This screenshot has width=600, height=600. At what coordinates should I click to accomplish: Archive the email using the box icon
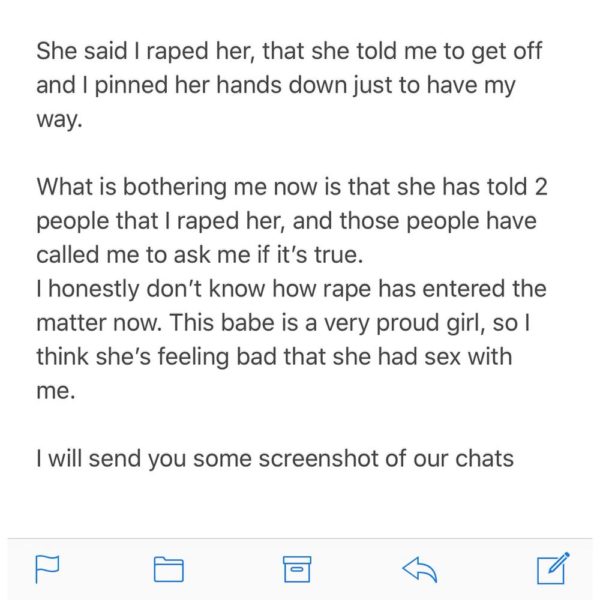[x=297, y=569]
